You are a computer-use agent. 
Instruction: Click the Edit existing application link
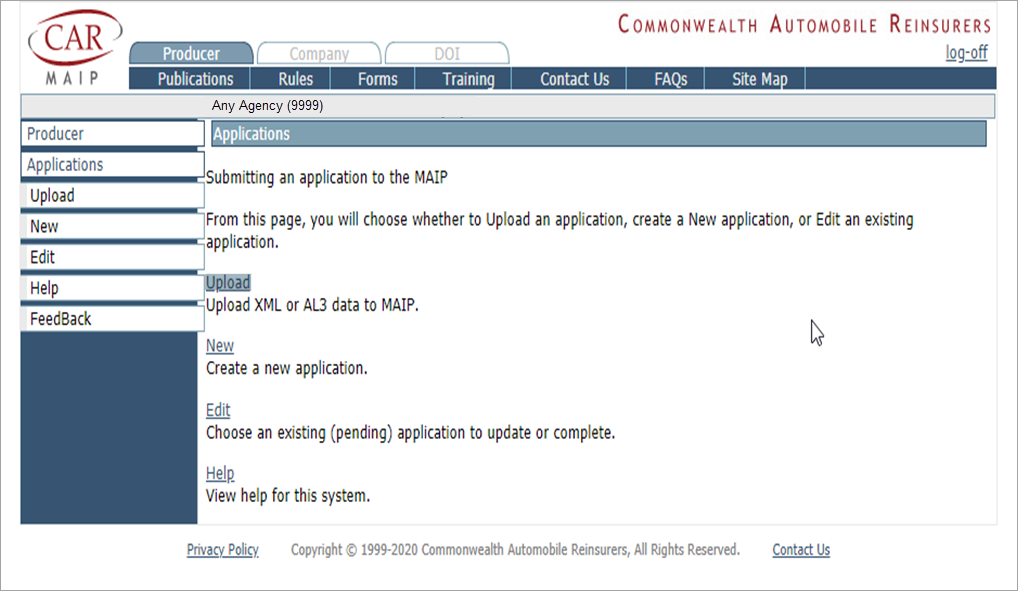point(218,410)
